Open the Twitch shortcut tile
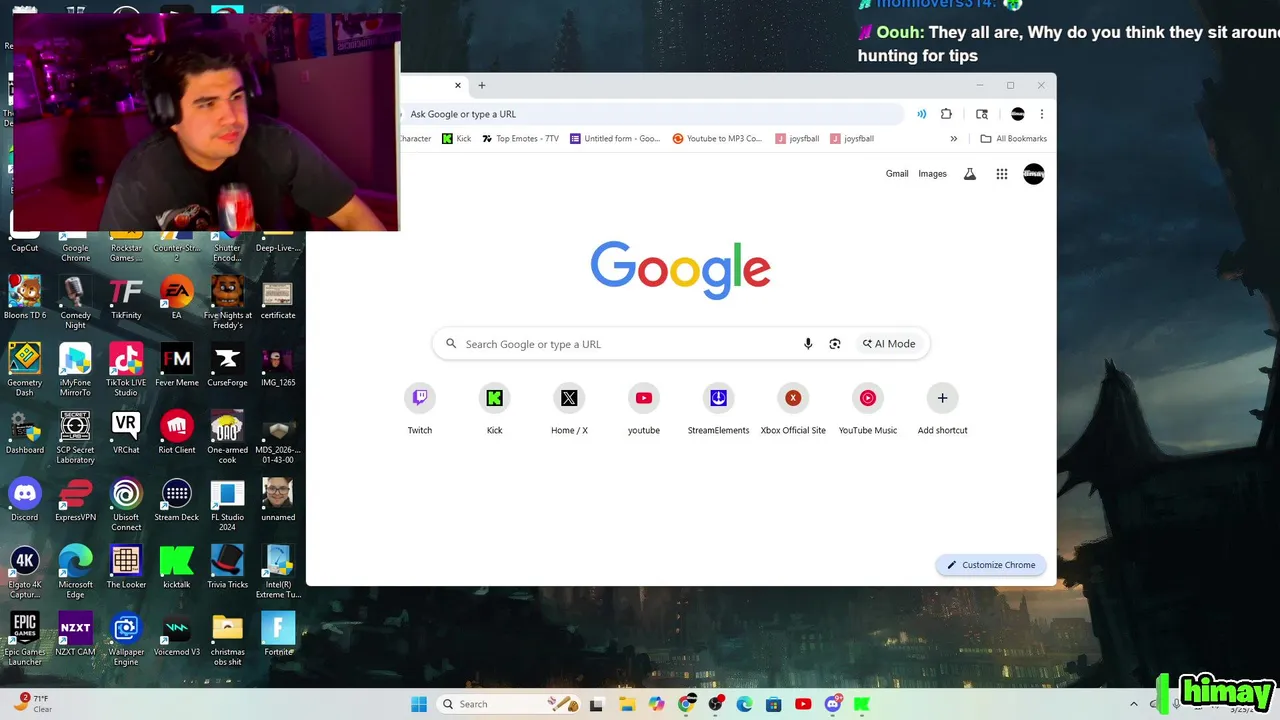This screenshot has height=720, width=1280. (x=420, y=398)
